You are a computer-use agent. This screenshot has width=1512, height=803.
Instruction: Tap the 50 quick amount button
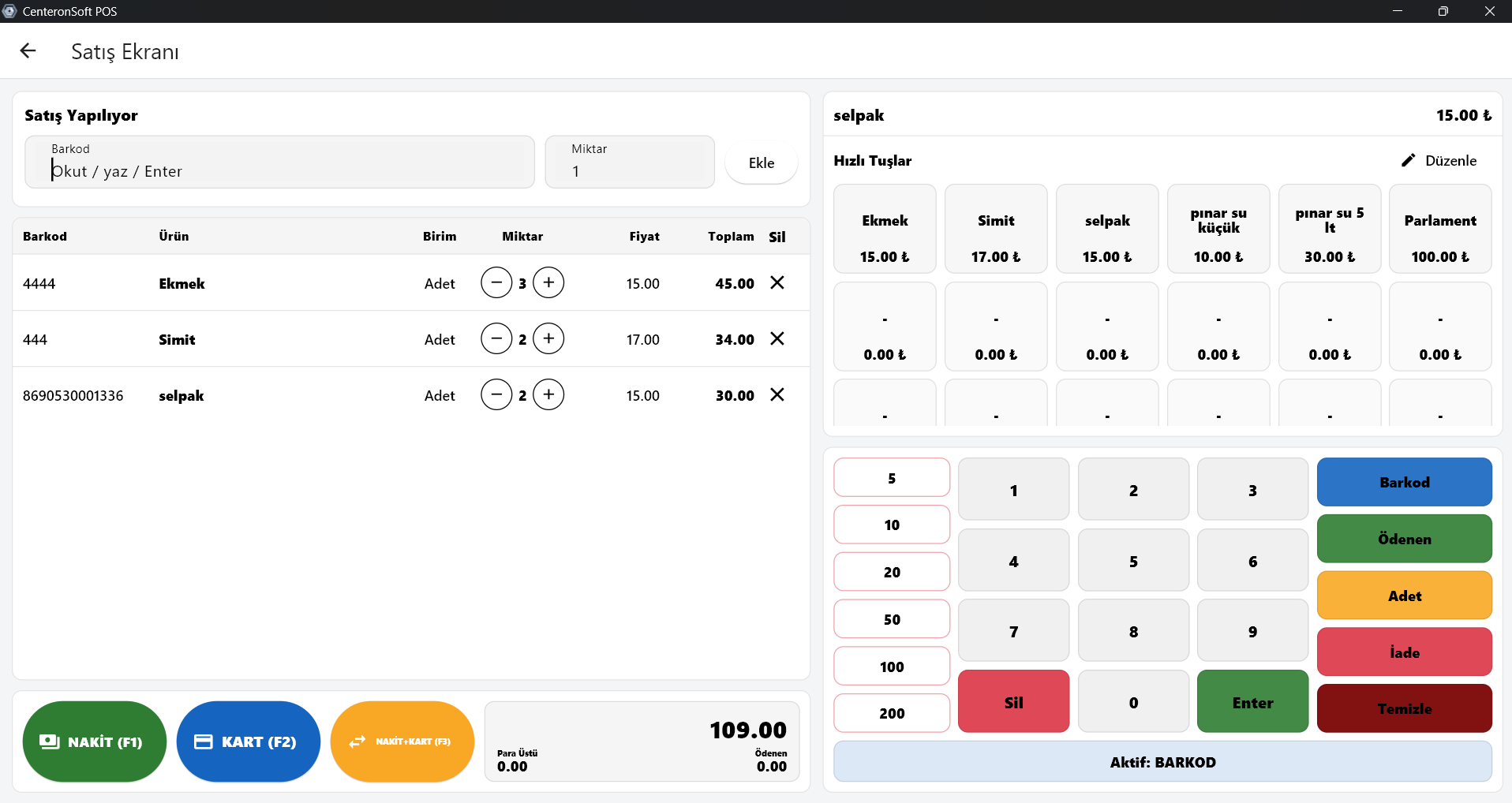click(892, 619)
